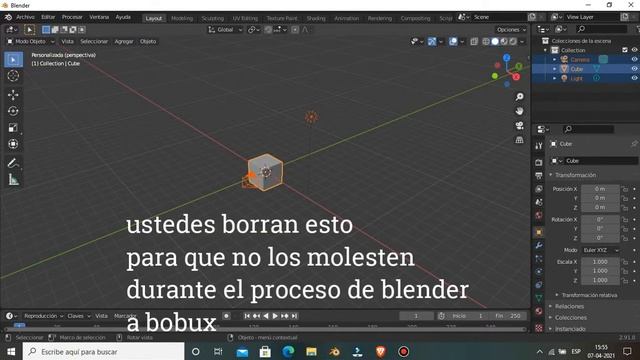The width and height of the screenshot is (640, 360).
Task: Open the Tool properties tab
Action: click(x=539, y=146)
